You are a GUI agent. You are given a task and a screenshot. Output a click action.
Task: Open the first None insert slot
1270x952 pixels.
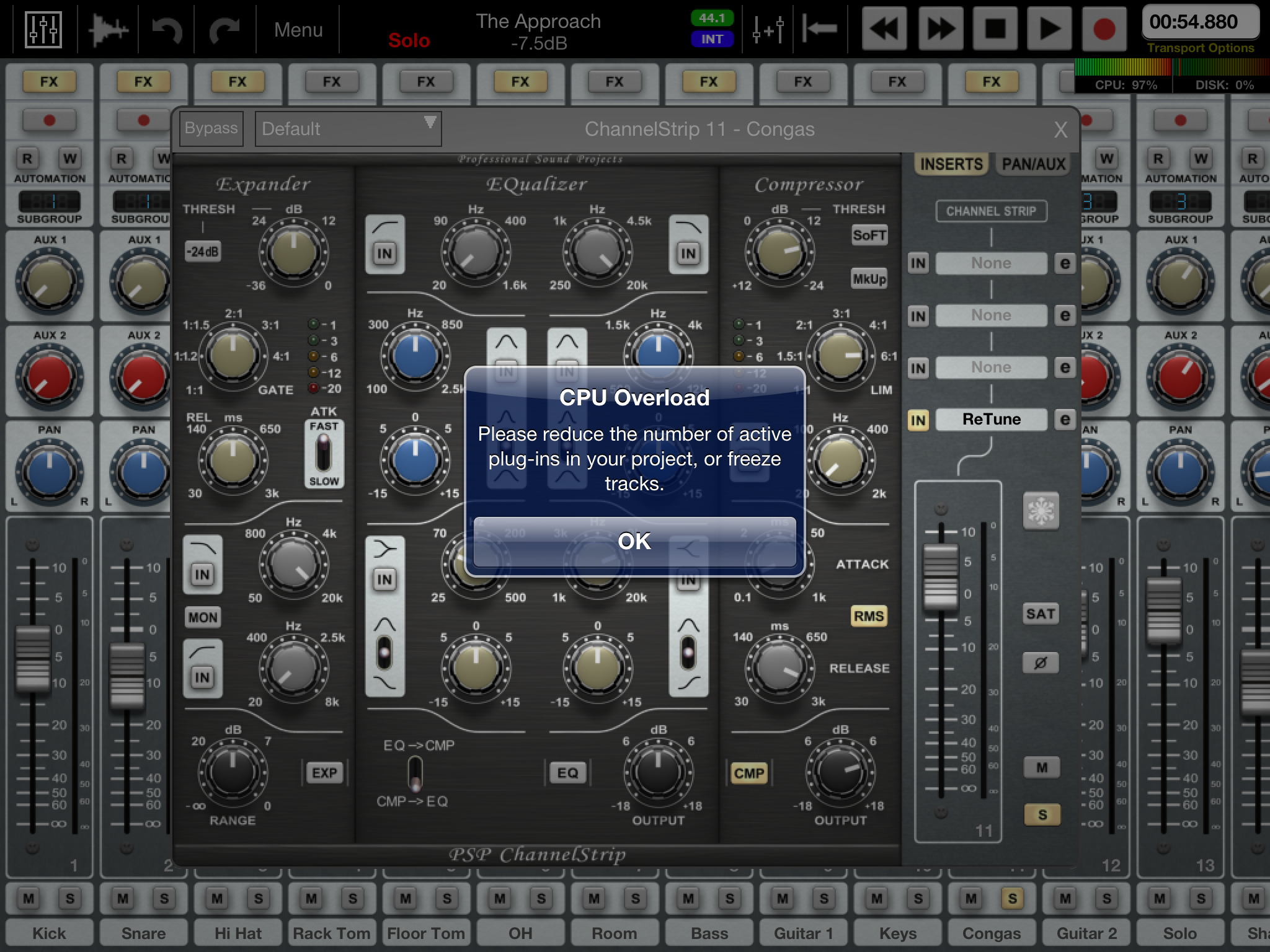point(991,263)
